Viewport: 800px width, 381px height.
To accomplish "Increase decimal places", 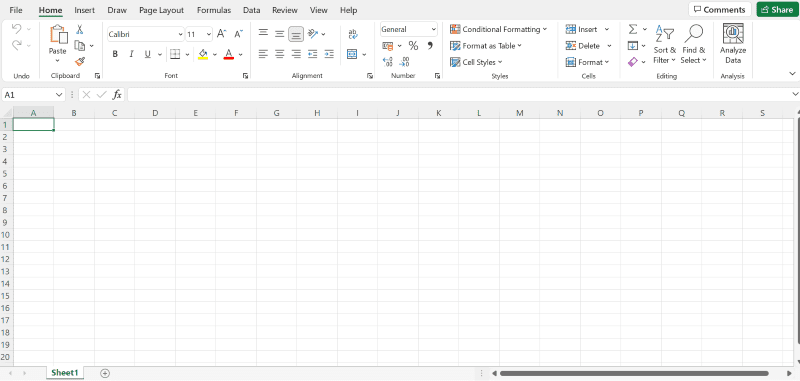I will [x=388, y=62].
